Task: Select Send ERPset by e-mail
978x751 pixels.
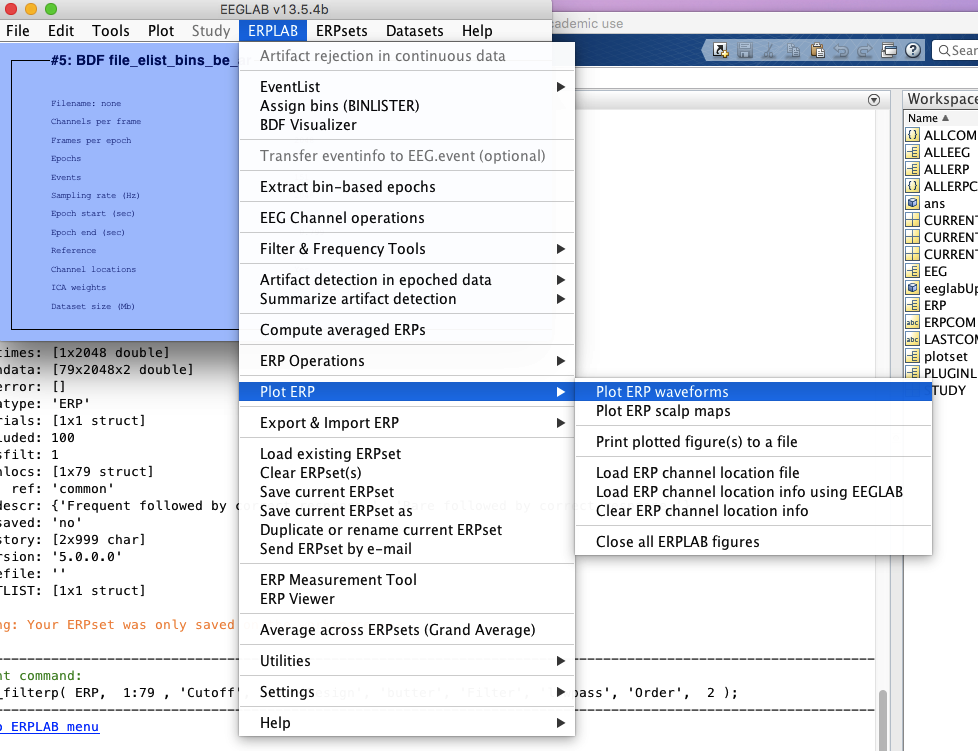Action: click(x=407, y=549)
